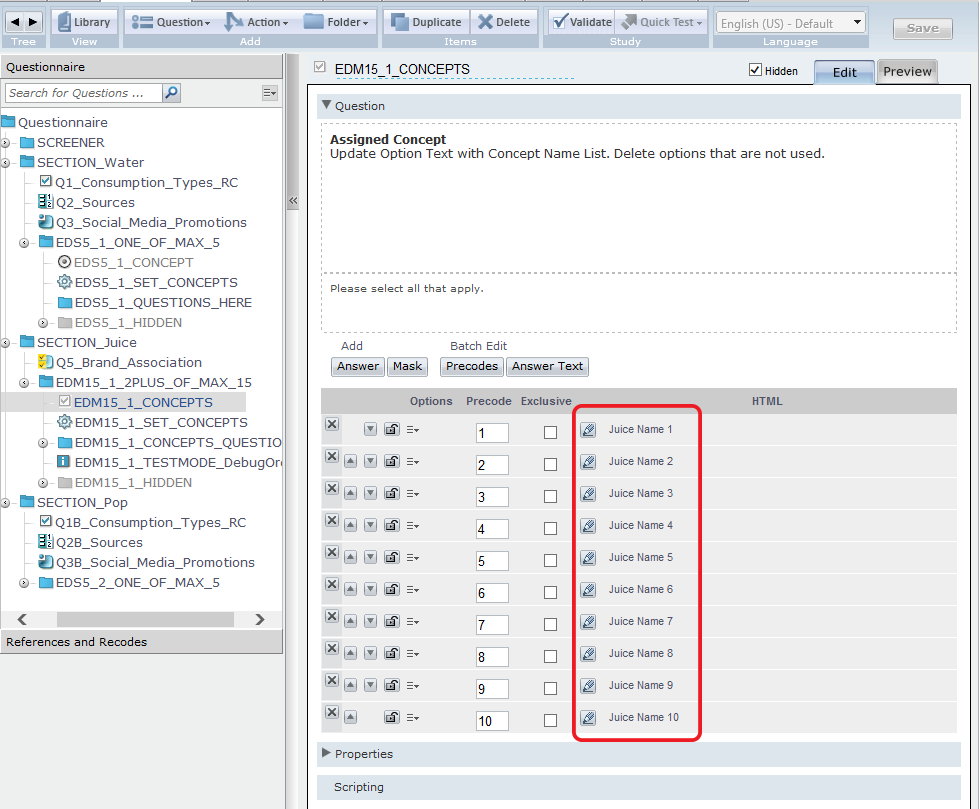This screenshot has width=980, height=809.
Task: Check Exclusive for Juice Name 10
Action: (551, 720)
